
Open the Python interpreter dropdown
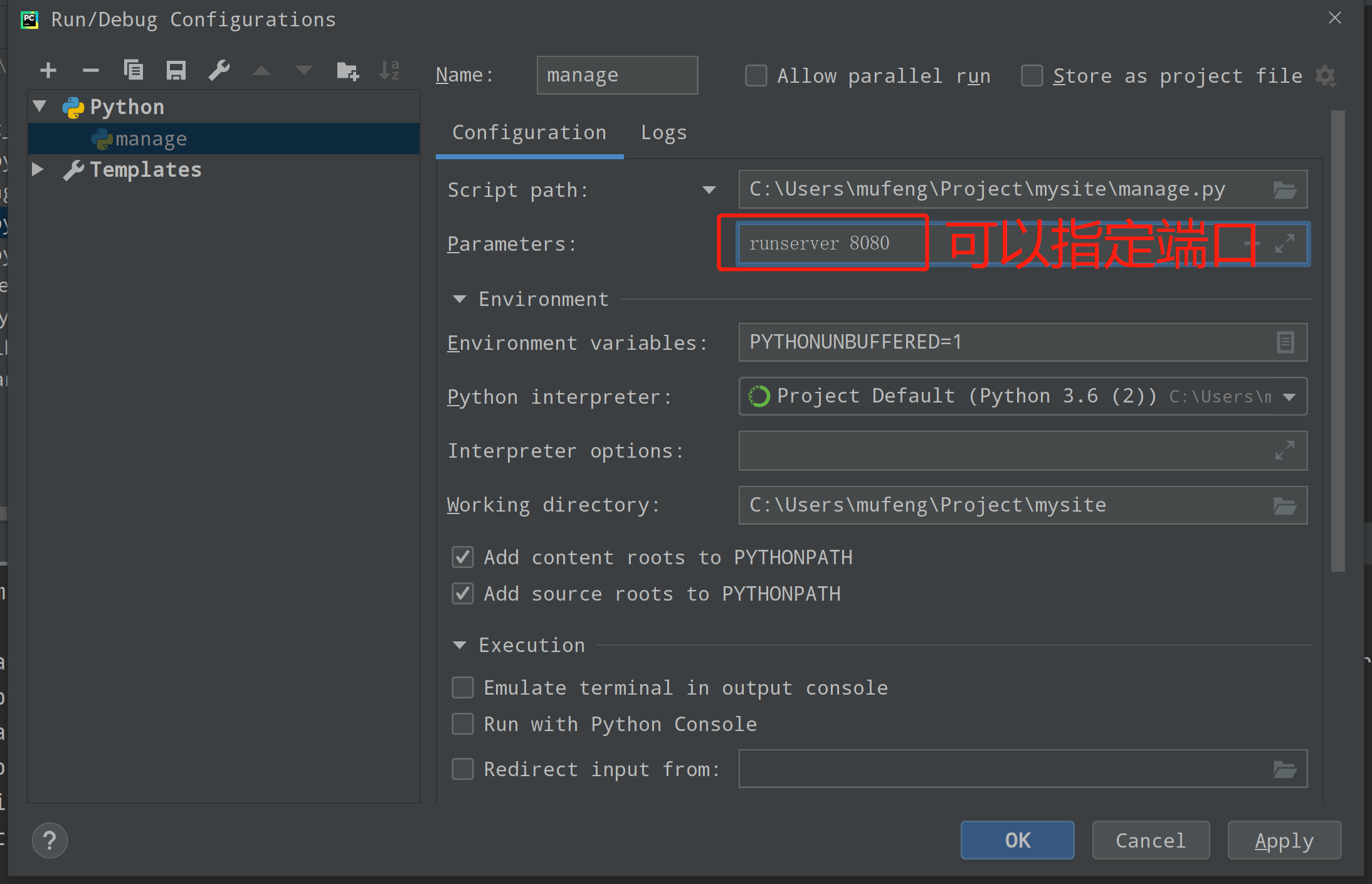tap(1289, 397)
